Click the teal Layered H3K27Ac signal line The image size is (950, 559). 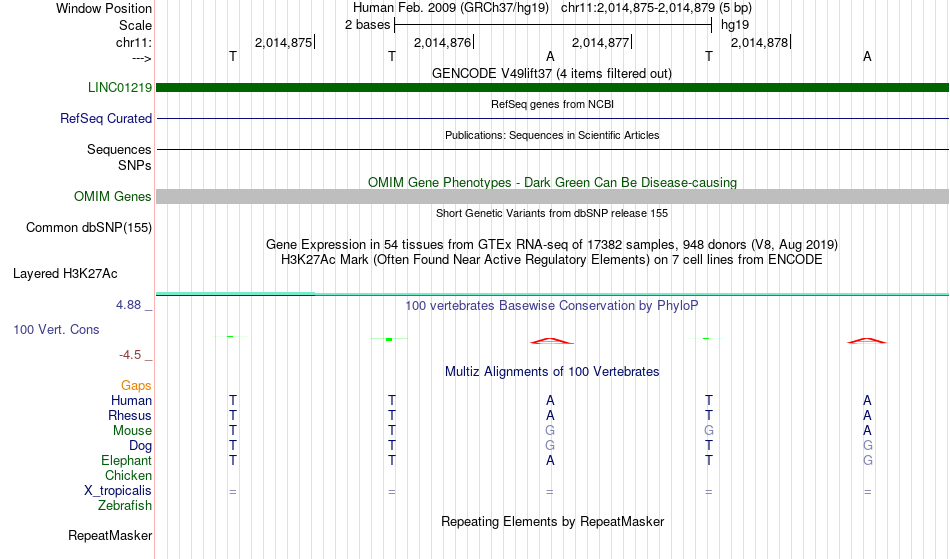point(553,294)
